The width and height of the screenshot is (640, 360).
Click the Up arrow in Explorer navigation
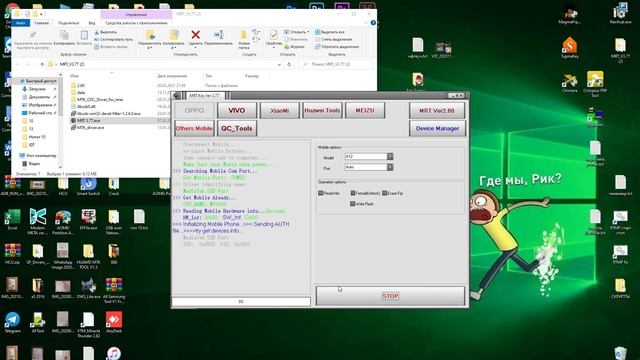click(x=42, y=64)
